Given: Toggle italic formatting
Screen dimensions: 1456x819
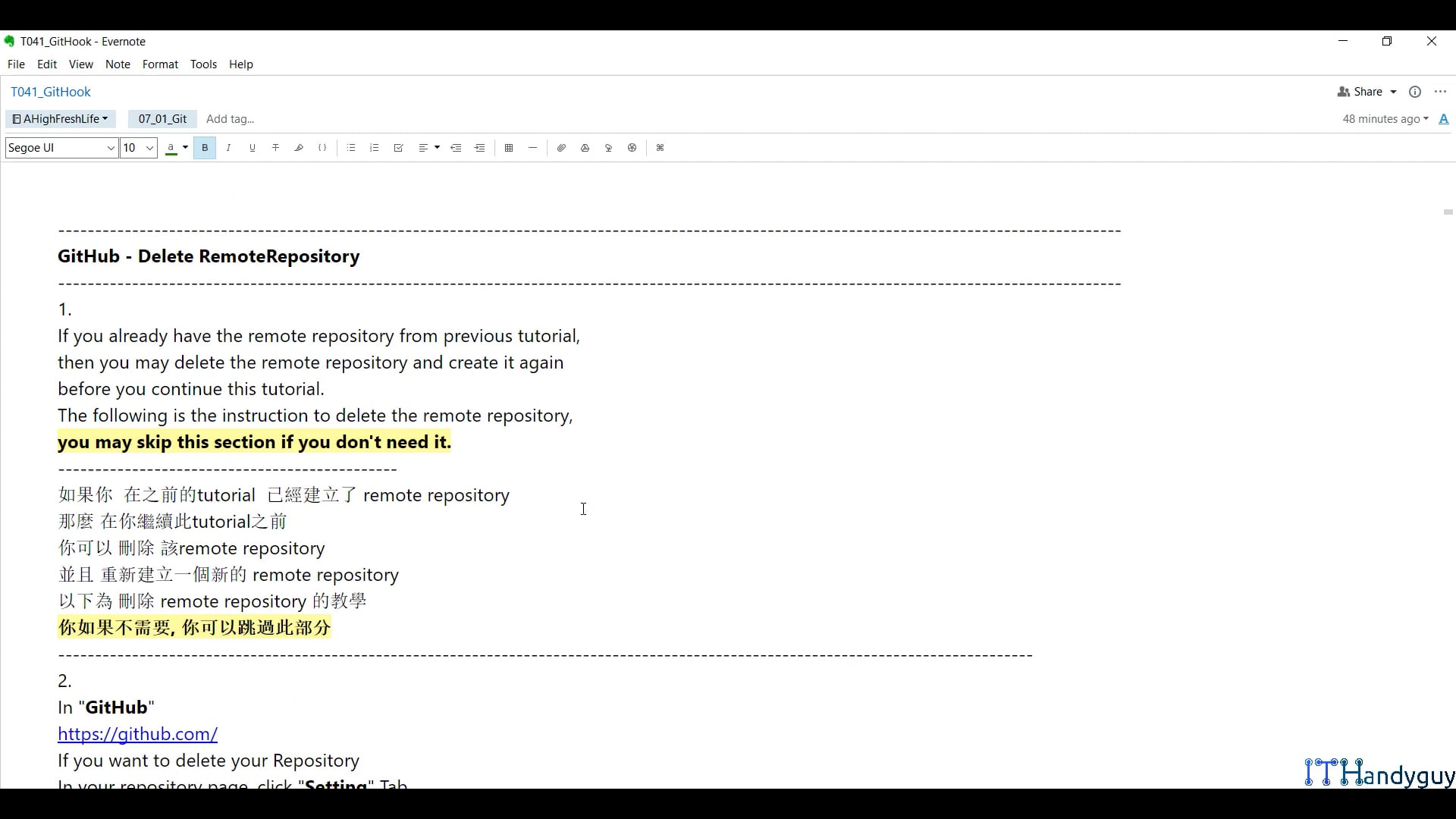Looking at the screenshot, I should [x=228, y=148].
